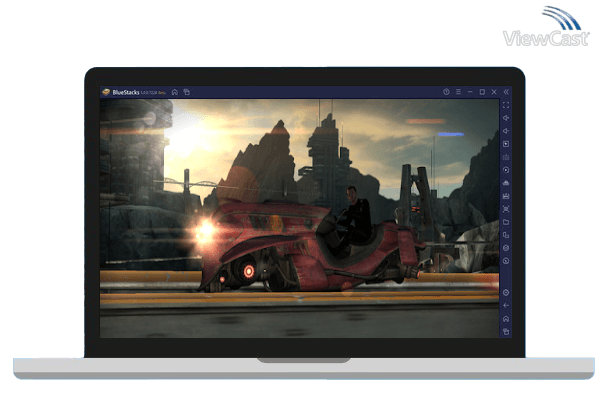Open the multi-instance manager in the sidebar
This screenshot has width=602, height=414.
506,235
